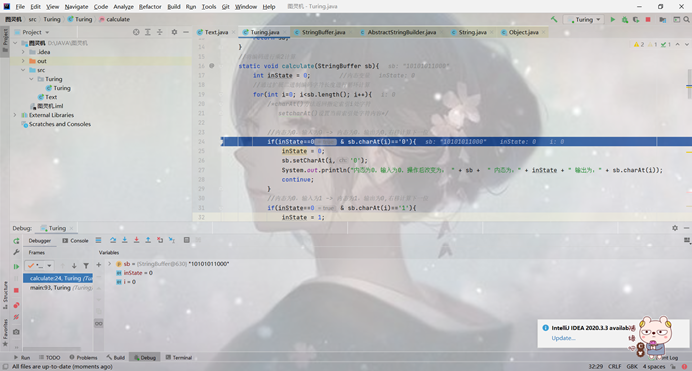Open the TODO tool window

[49, 357]
